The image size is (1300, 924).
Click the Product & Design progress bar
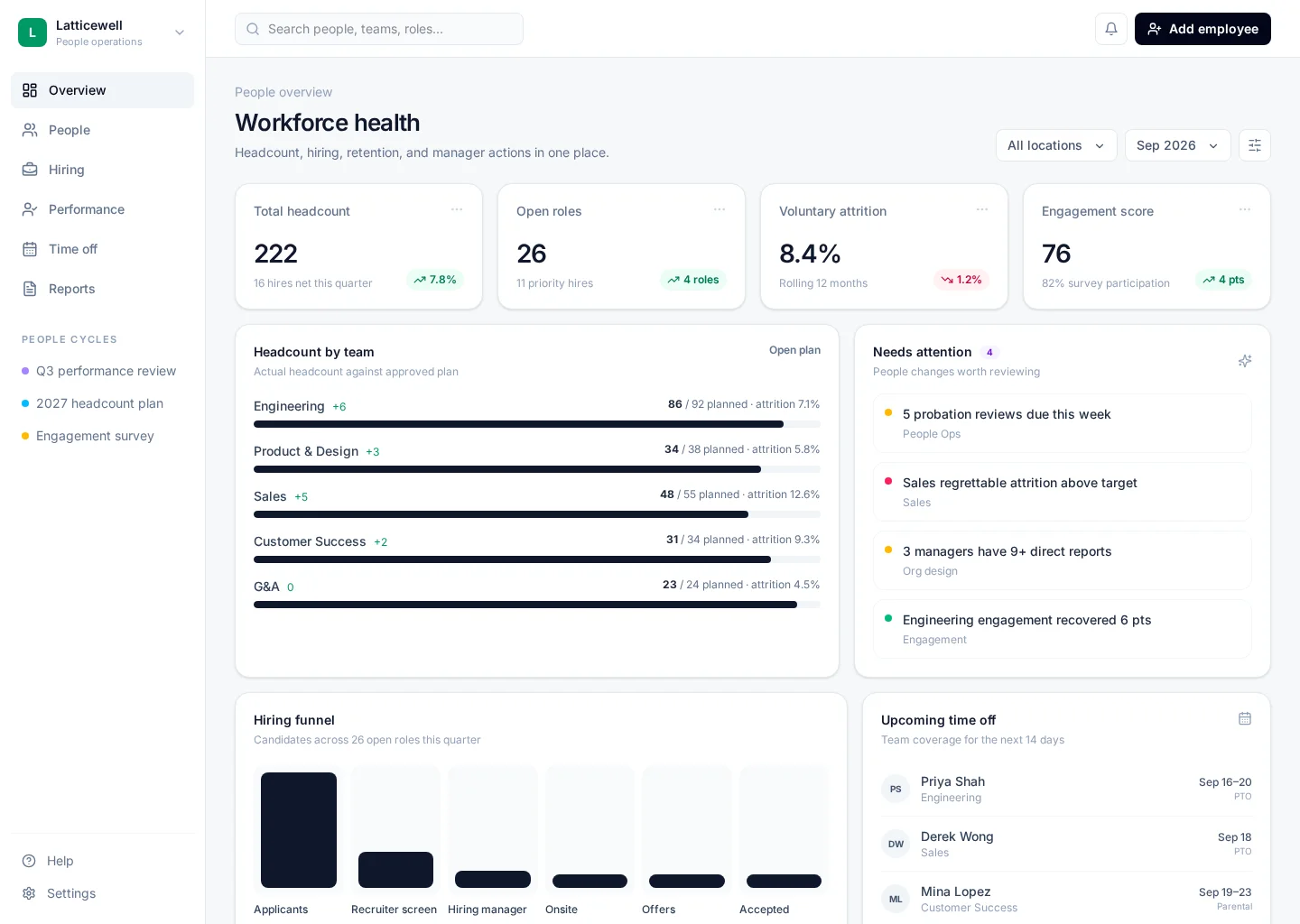point(537,469)
